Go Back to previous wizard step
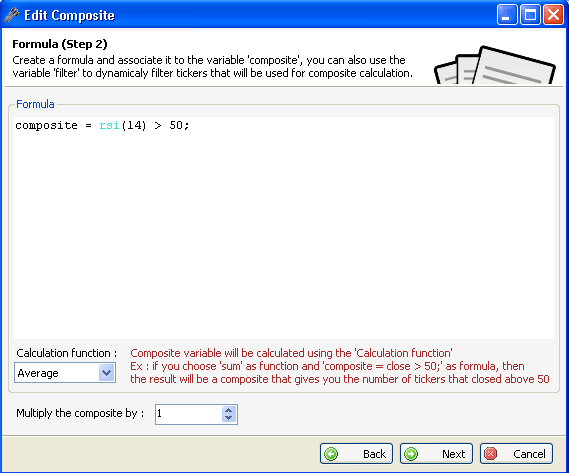This screenshot has height=473, width=569. point(356,454)
